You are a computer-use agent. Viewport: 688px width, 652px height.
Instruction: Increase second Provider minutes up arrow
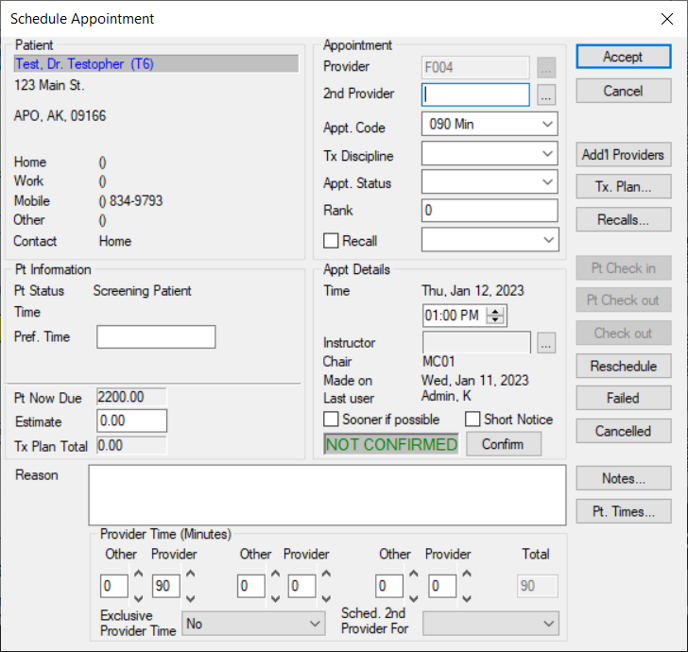pyautogui.click(x=326, y=573)
